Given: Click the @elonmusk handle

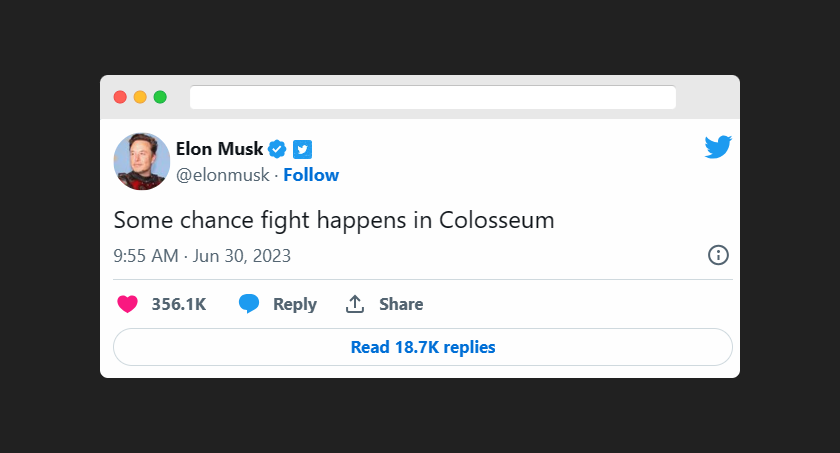Looking at the screenshot, I should click(x=222, y=175).
